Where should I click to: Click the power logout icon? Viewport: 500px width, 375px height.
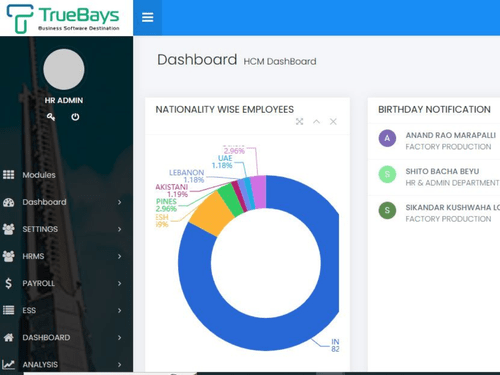(x=75, y=117)
